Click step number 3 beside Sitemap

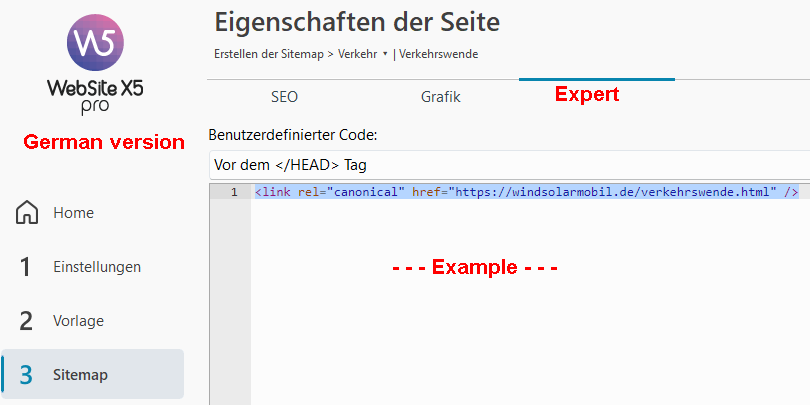coord(27,375)
